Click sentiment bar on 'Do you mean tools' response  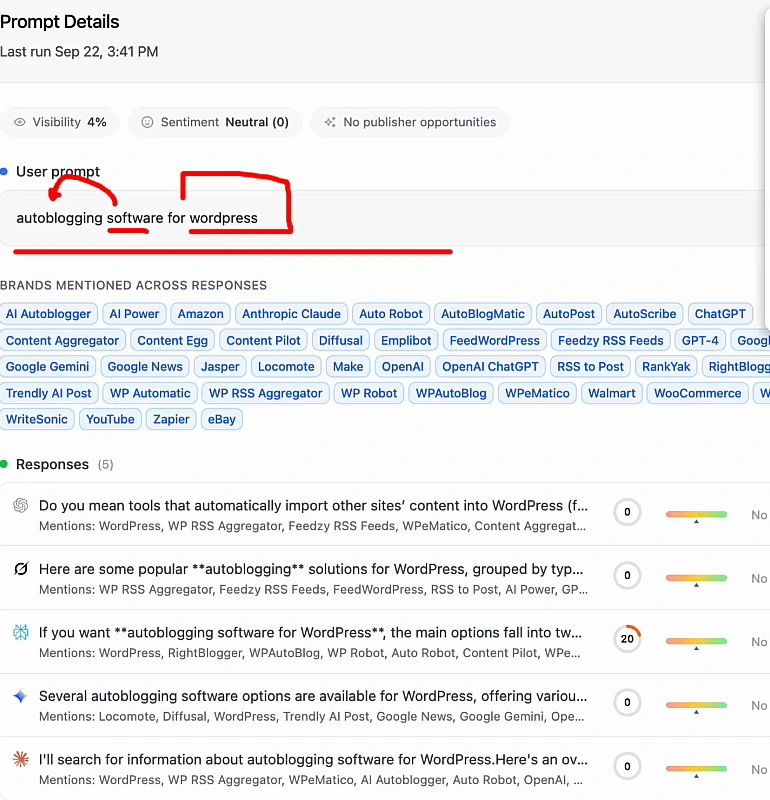[x=696, y=514]
